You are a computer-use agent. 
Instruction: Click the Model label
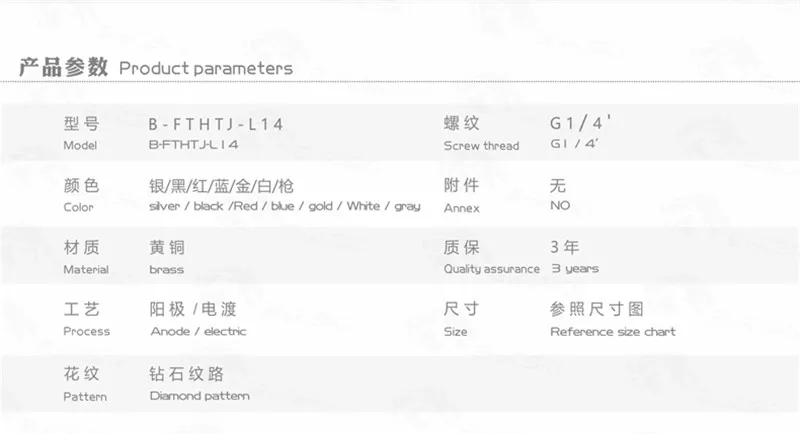point(80,145)
